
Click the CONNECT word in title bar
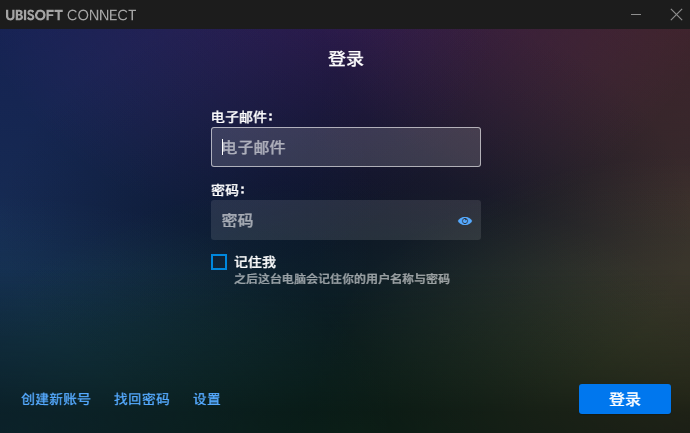103,15
